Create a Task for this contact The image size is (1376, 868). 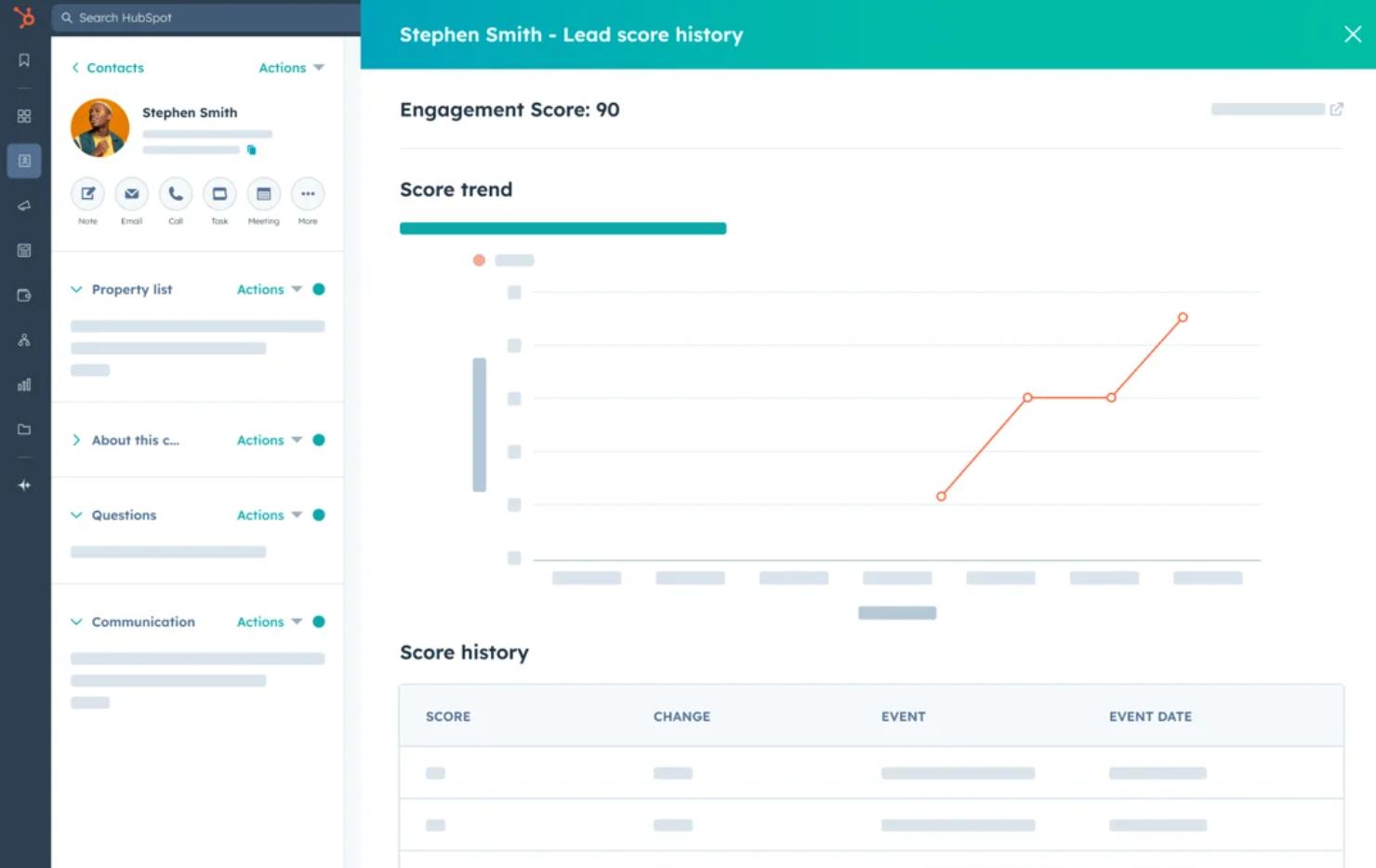(218, 196)
